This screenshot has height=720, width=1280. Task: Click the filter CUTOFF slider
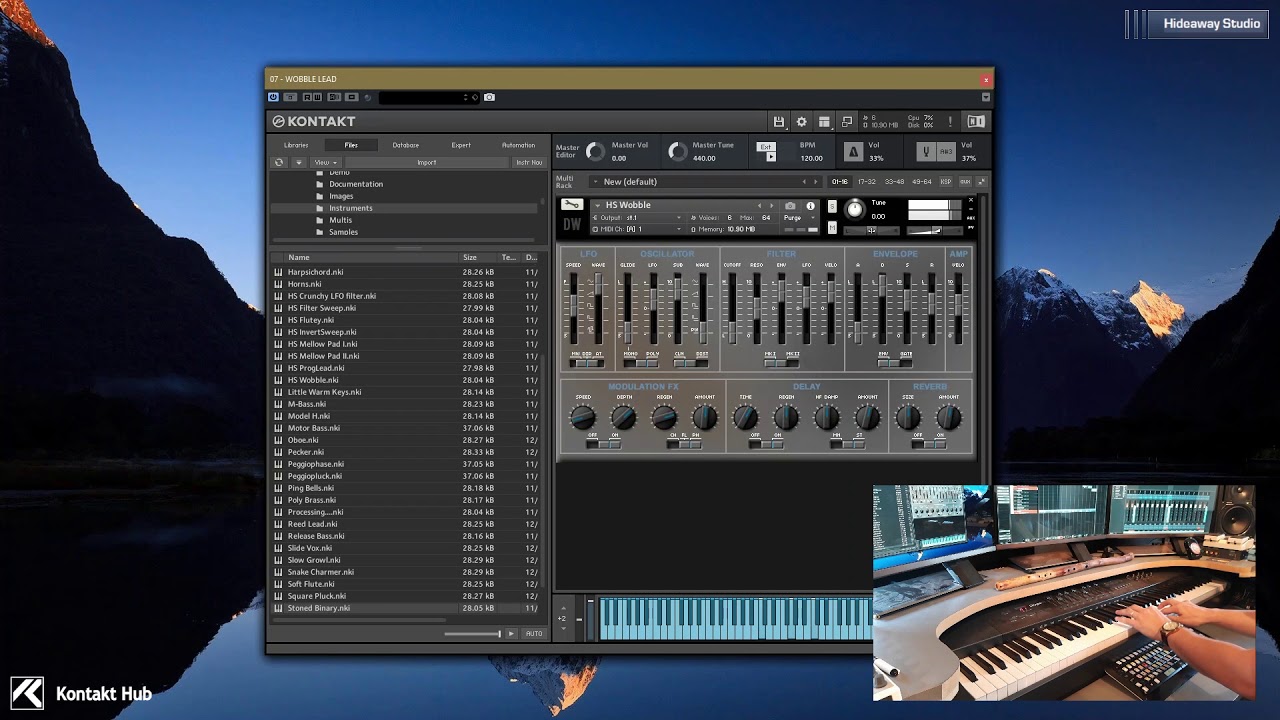732,310
